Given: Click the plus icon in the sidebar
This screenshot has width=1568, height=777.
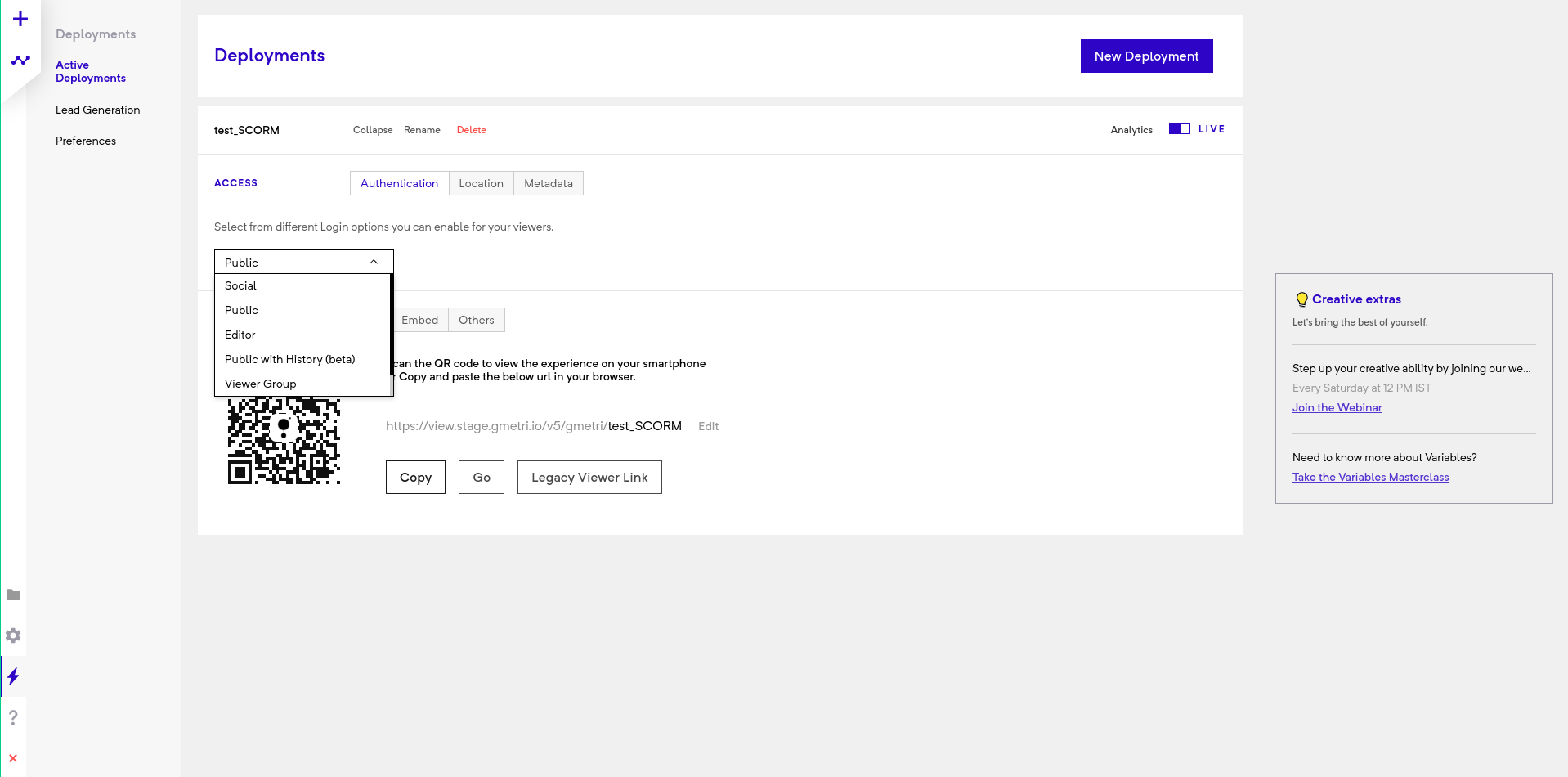Looking at the screenshot, I should pyautogui.click(x=20, y=19).
